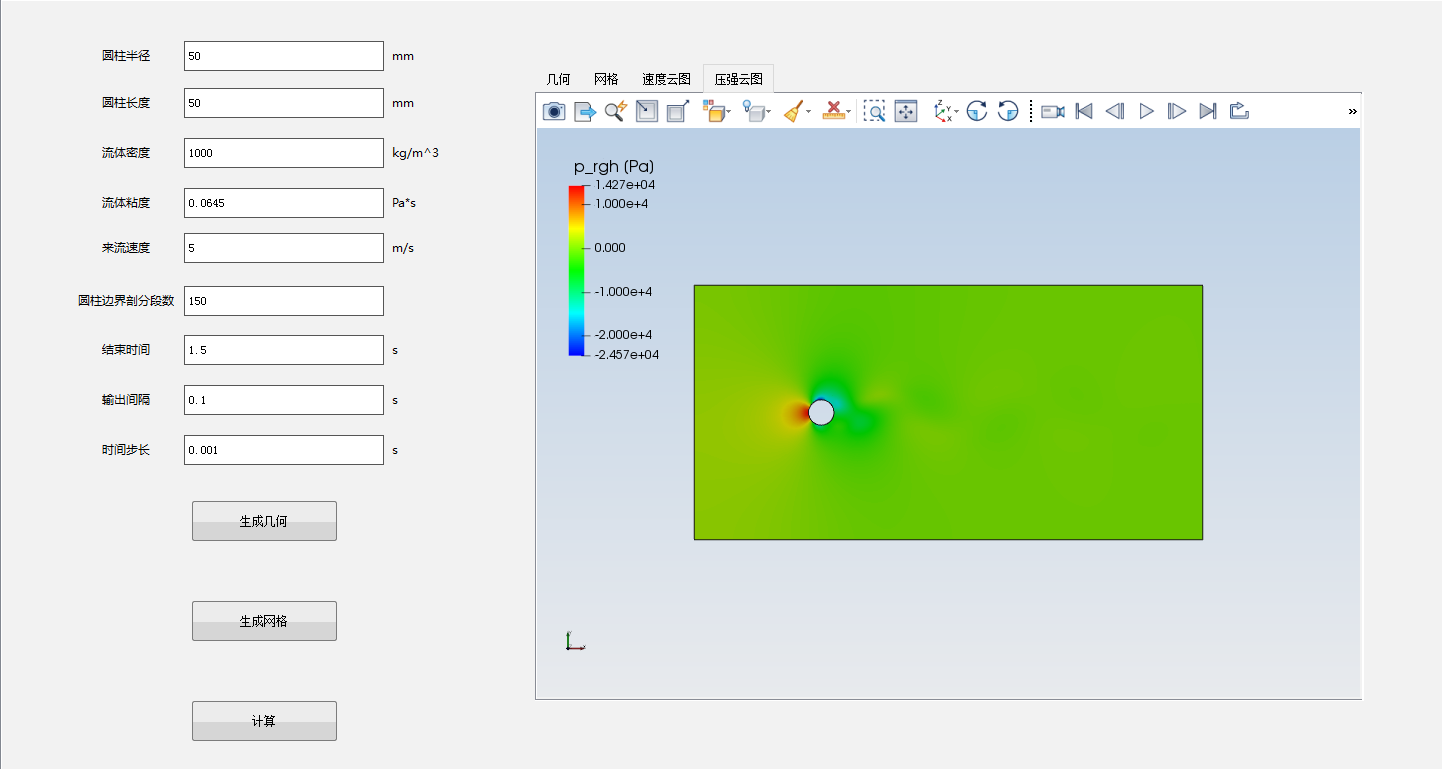Click the 流体粘度 input field
The image size is (1442, 769).
click(x=284, y=203)
